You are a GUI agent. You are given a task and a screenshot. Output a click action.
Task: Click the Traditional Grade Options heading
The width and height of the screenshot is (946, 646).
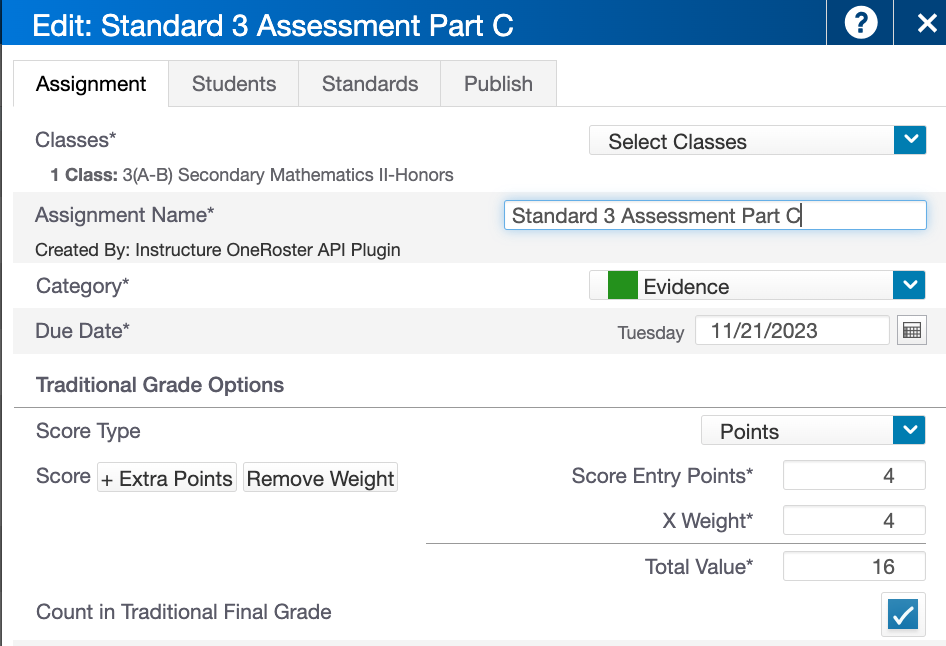point(160,385)
